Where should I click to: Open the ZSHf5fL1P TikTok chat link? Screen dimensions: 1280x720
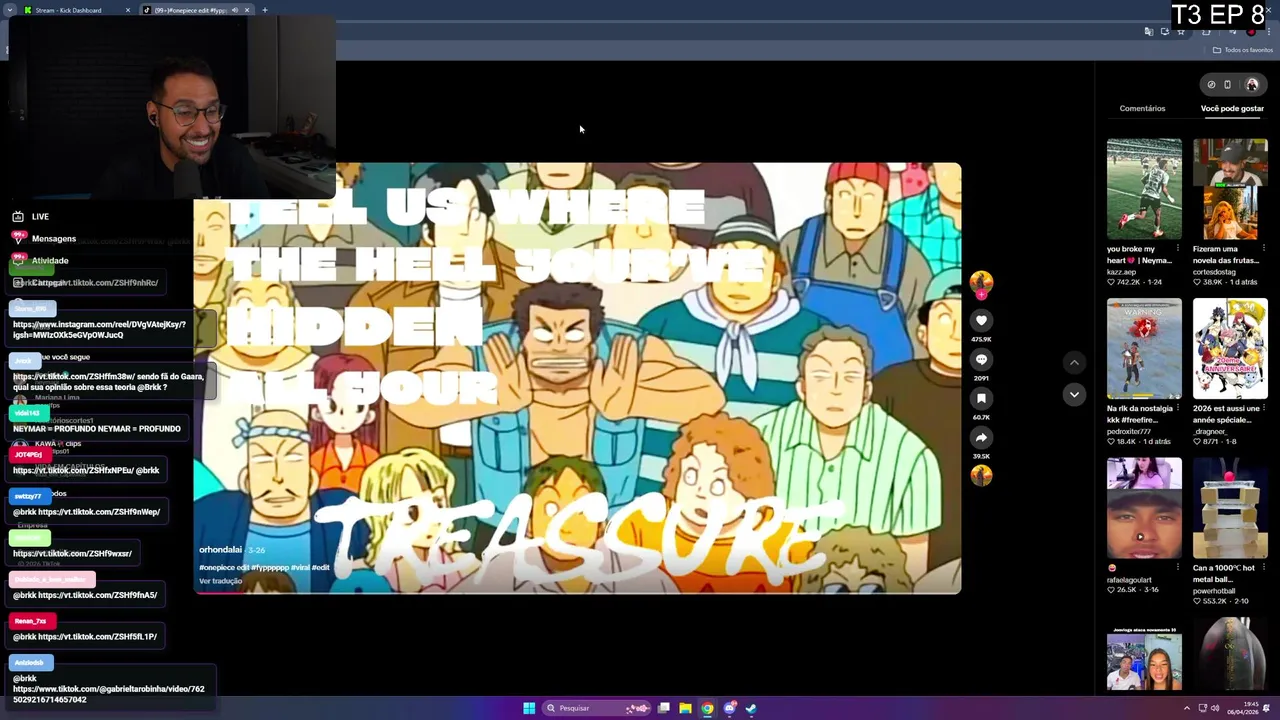98,636
